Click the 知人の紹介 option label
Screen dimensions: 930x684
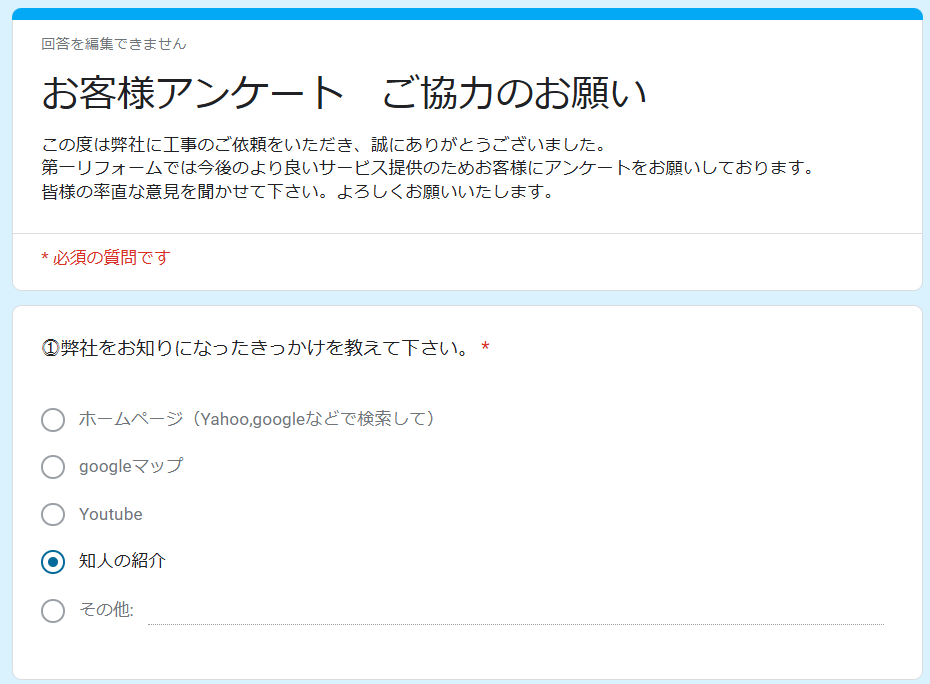pyautogui.click(x=122, y=561)
